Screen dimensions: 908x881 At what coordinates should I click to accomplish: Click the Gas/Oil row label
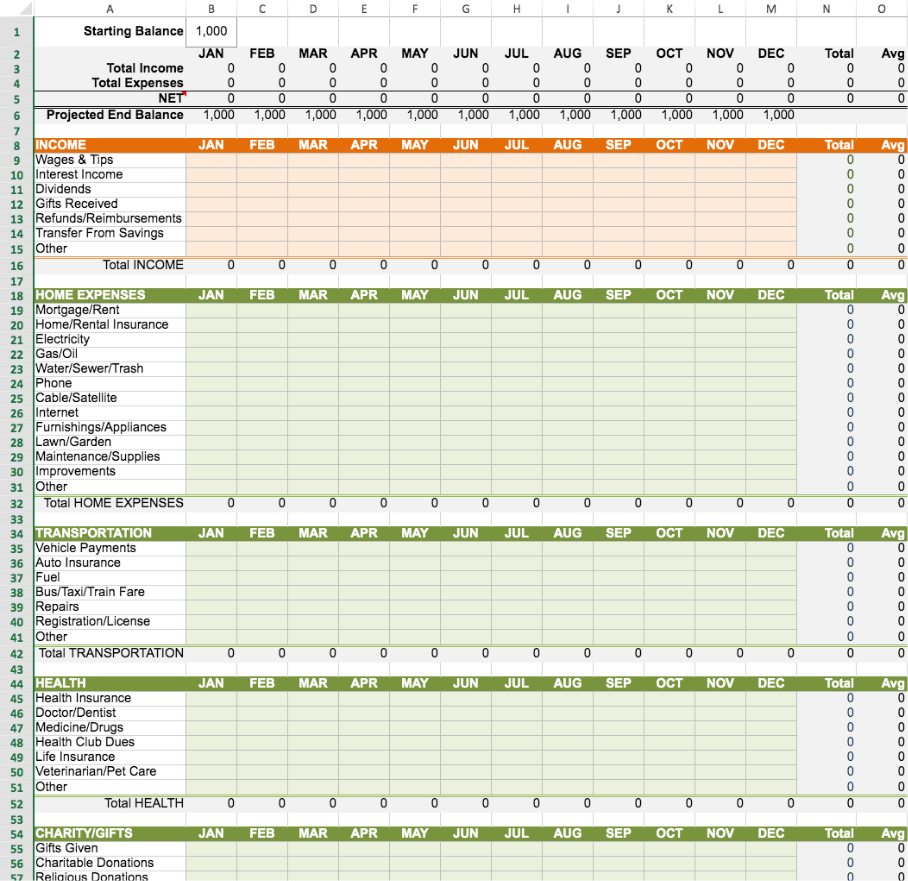pyautogui.click(x=56, y=354)
